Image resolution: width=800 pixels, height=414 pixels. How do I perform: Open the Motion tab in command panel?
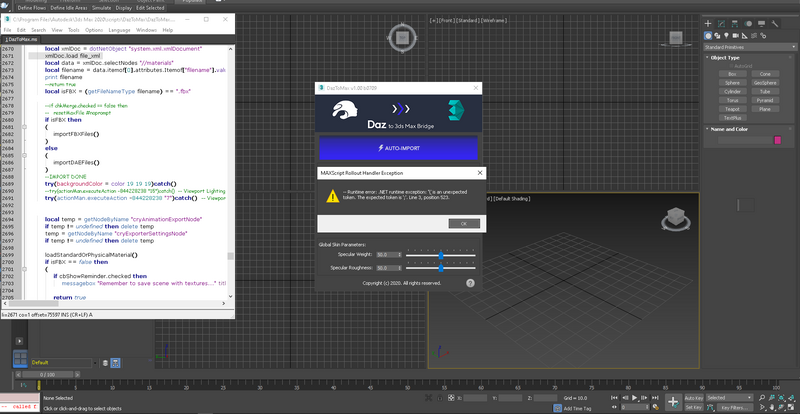pyautogui.click(x=748, y=23)
